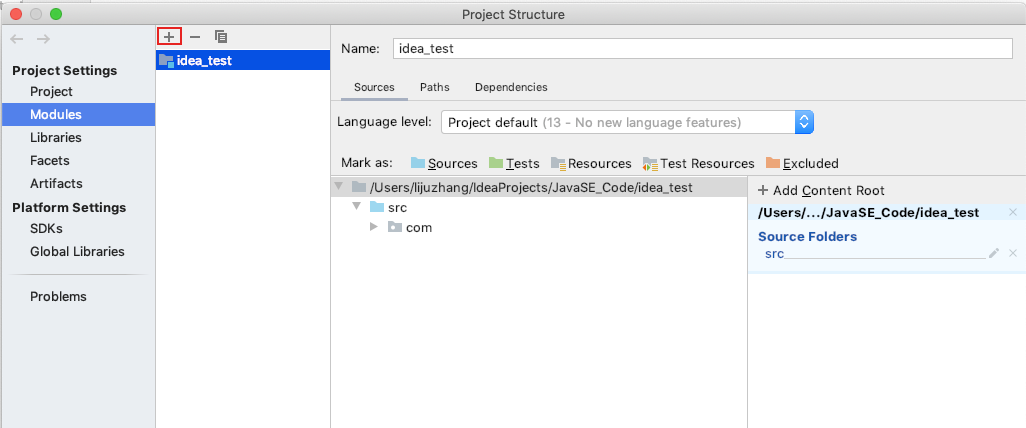Remove the src source folder entry
1026x428 pixels.
click(x=1013, y=253)
